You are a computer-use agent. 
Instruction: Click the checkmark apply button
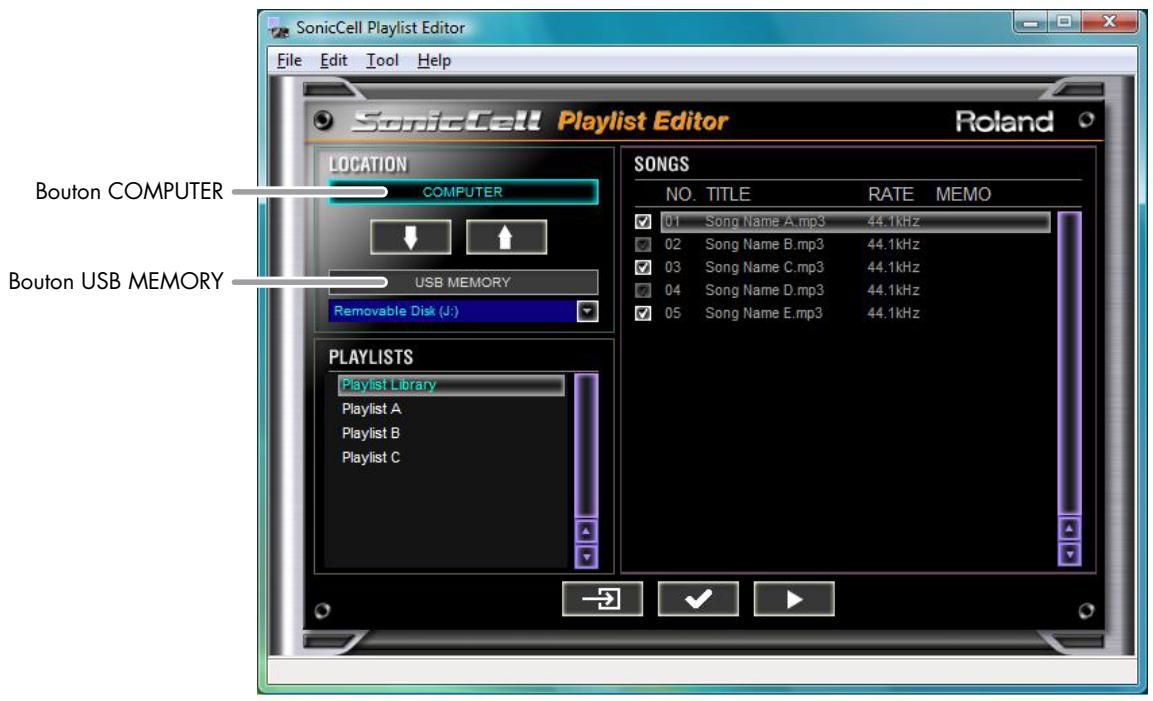698,599
